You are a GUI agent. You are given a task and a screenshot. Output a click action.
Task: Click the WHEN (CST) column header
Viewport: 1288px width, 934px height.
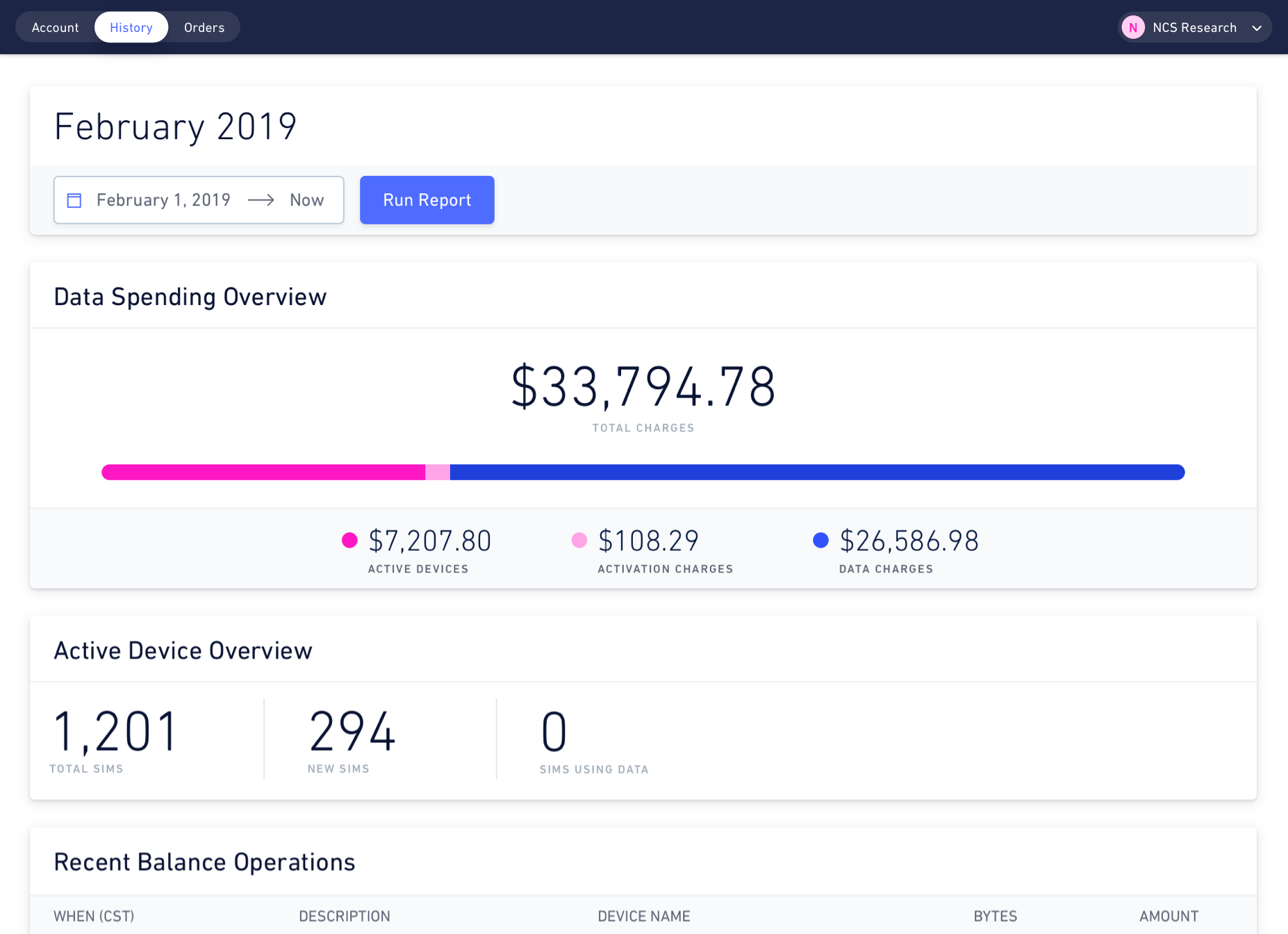coord(94,916)
